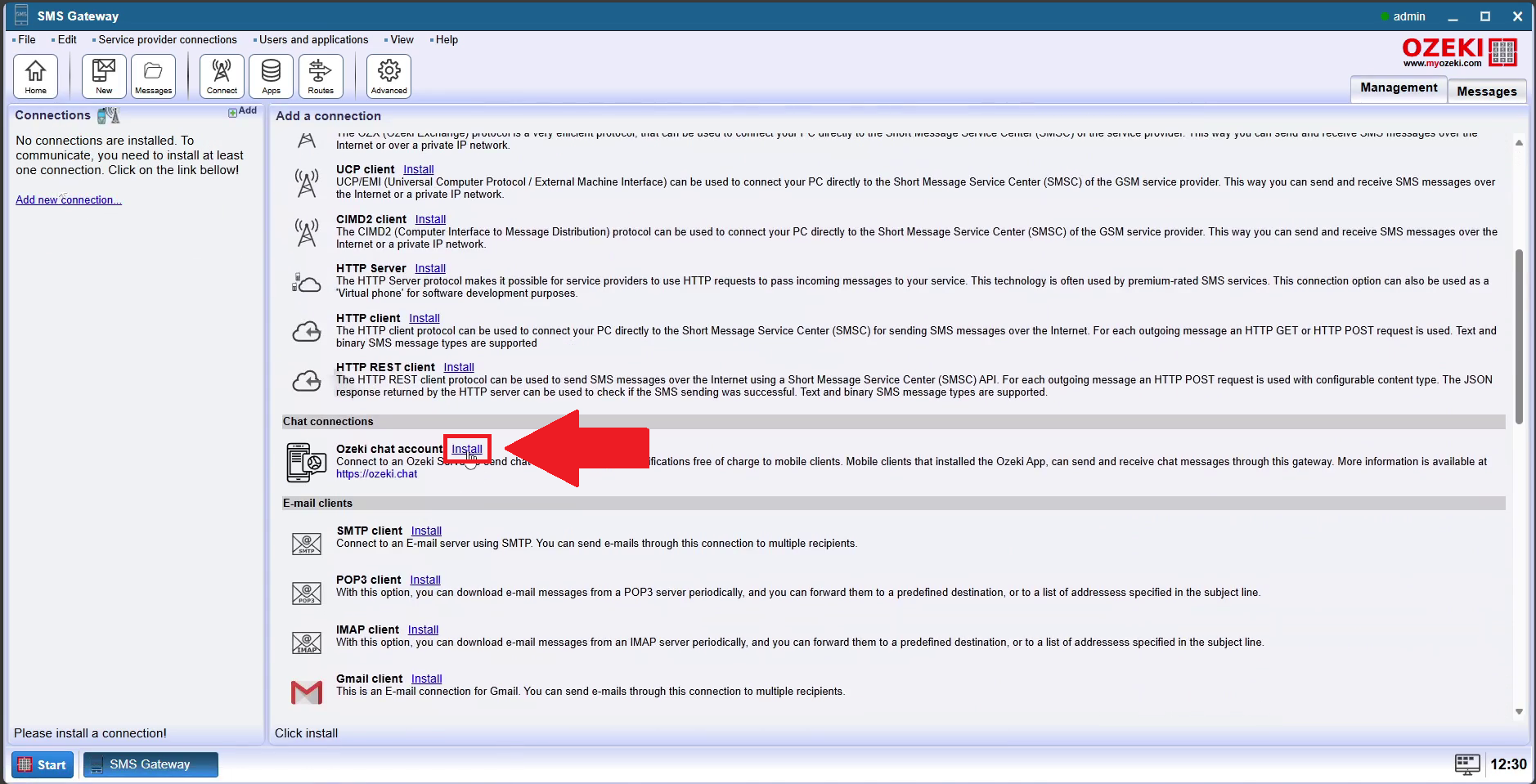
Task: Click the Chat connections section header
Action: 893,422
